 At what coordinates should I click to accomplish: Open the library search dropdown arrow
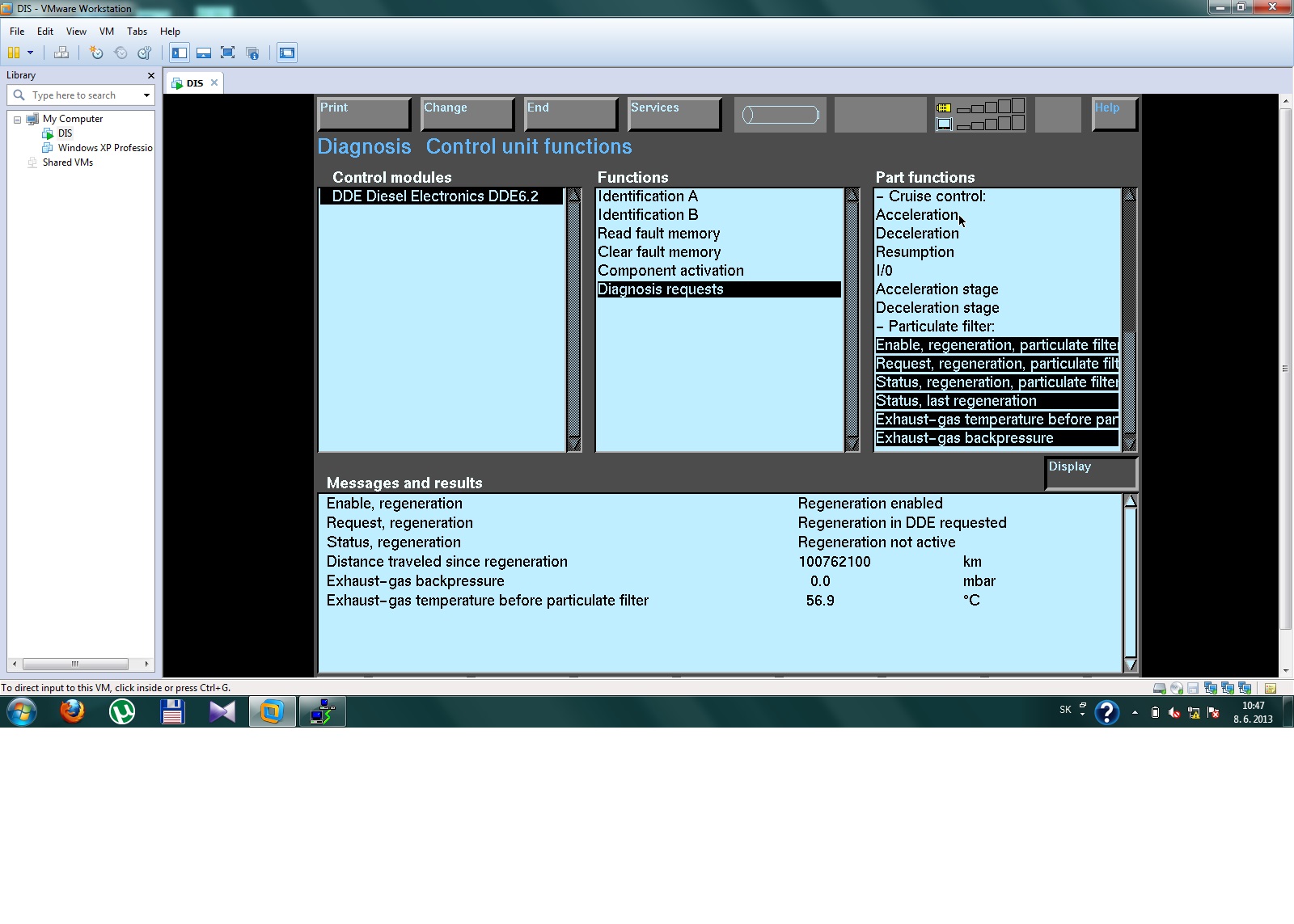[x=146, y=95]
